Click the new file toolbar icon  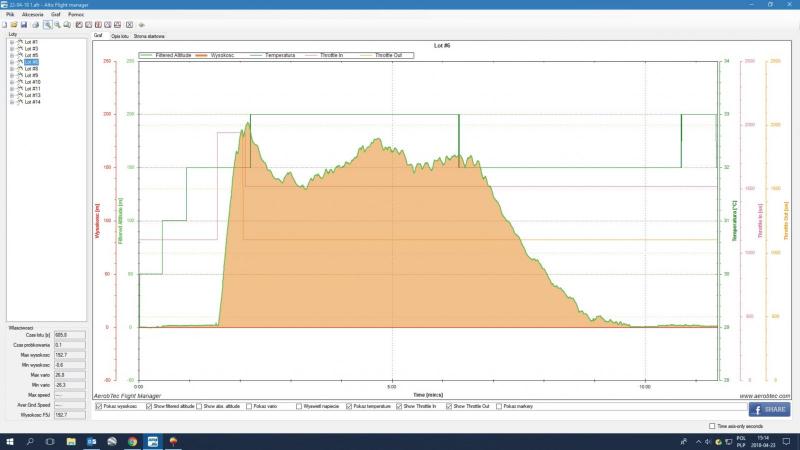pos(6,24)
